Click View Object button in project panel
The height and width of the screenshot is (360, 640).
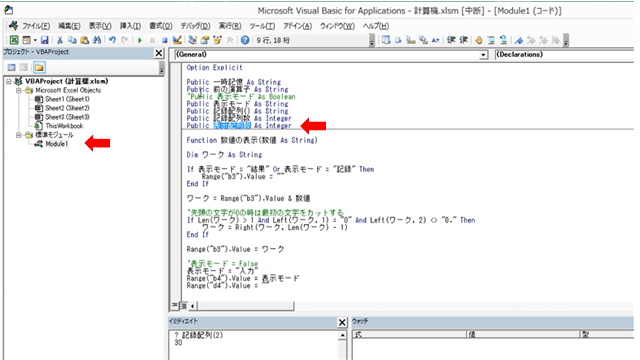(x=24, y=67)
